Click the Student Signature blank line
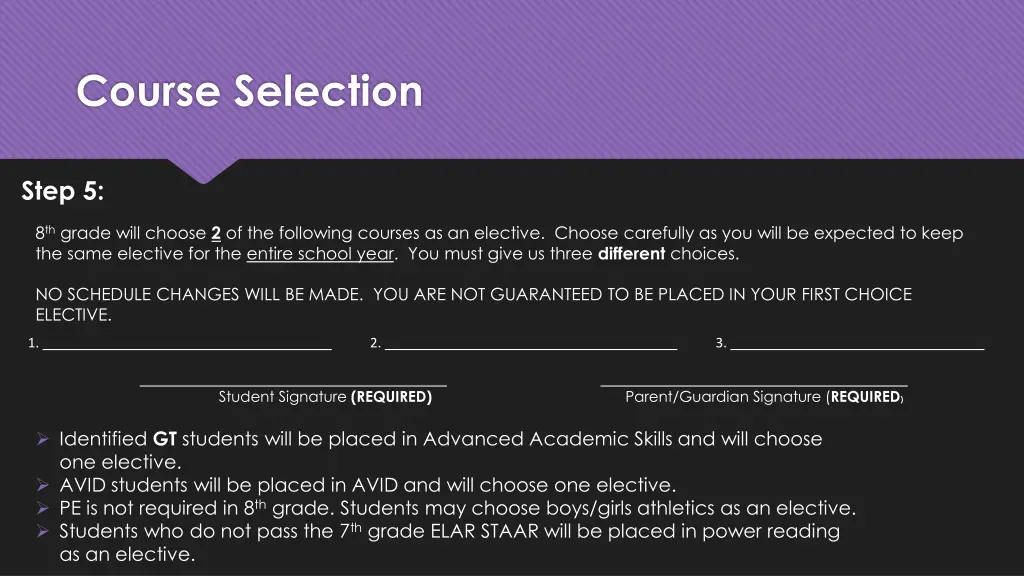Screen dimensions: 1024x576 [x=293, y=383]
